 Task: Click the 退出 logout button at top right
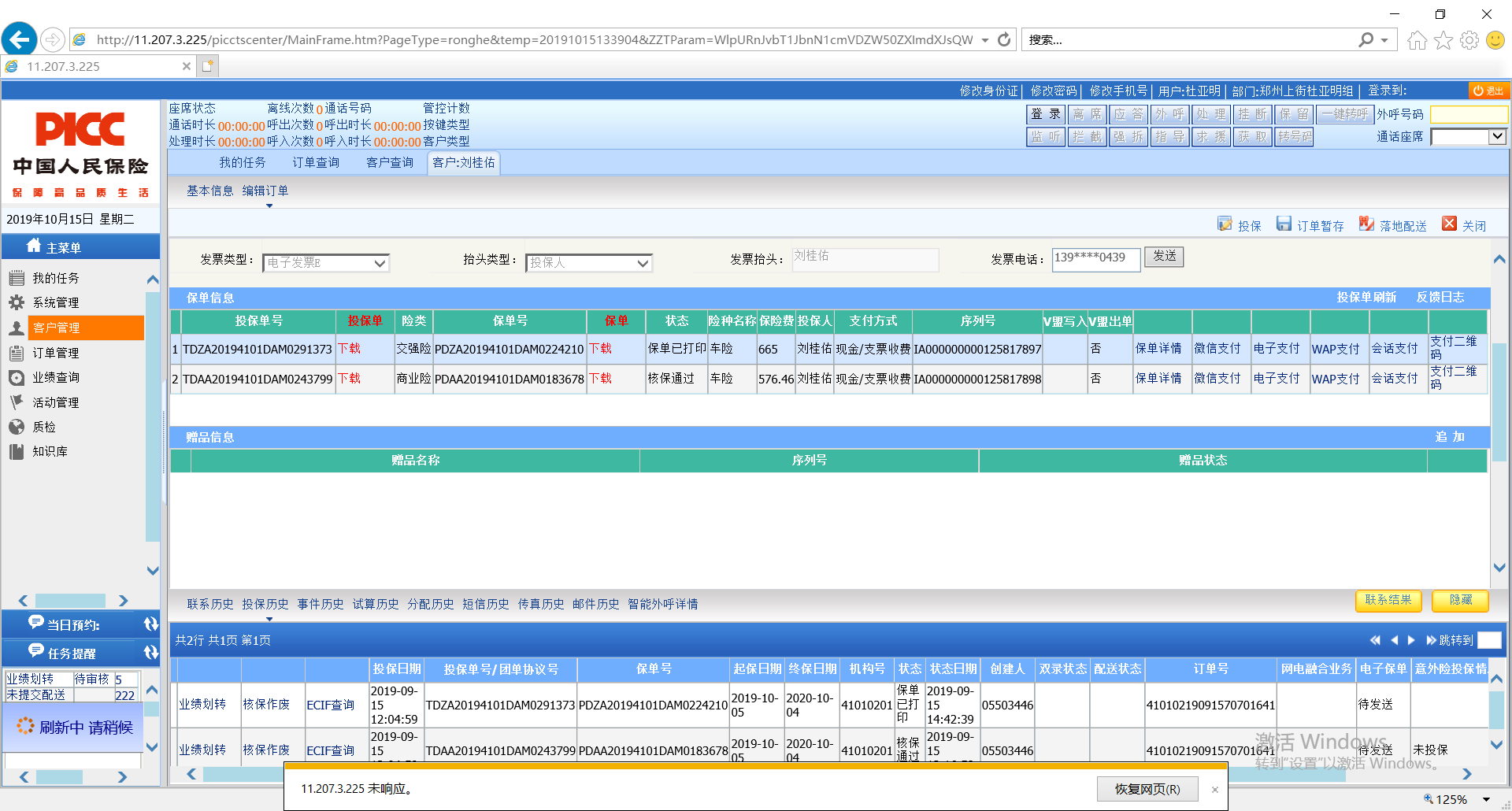point(1488,91)
